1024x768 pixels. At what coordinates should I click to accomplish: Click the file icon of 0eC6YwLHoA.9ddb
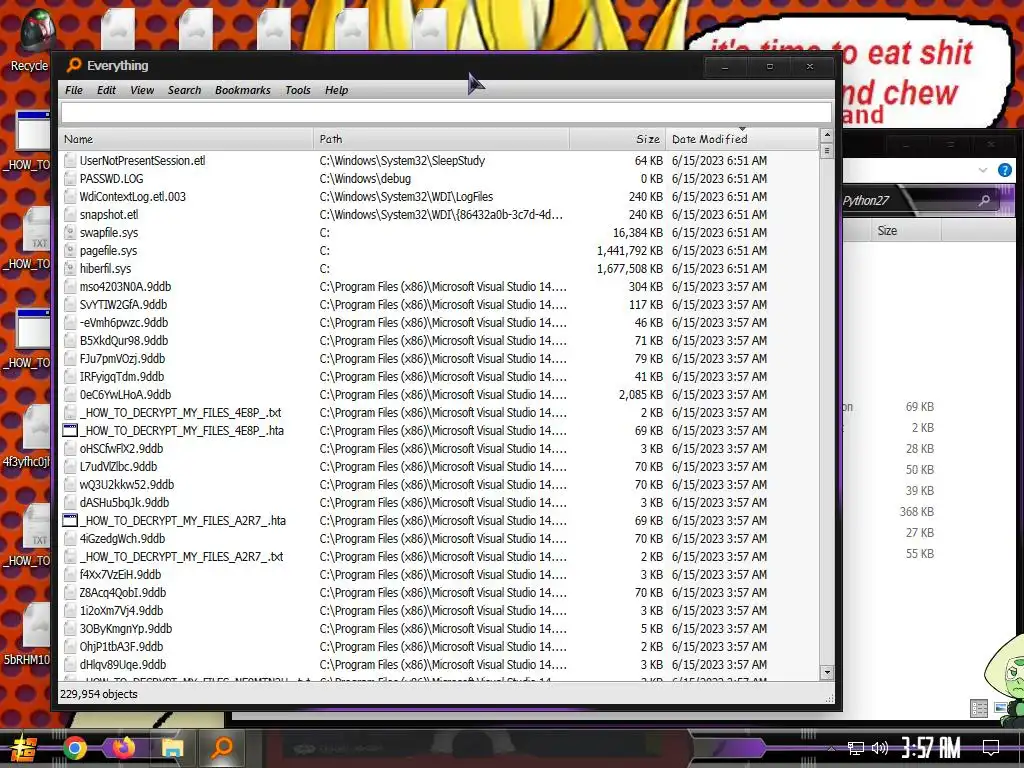point(70,394)
